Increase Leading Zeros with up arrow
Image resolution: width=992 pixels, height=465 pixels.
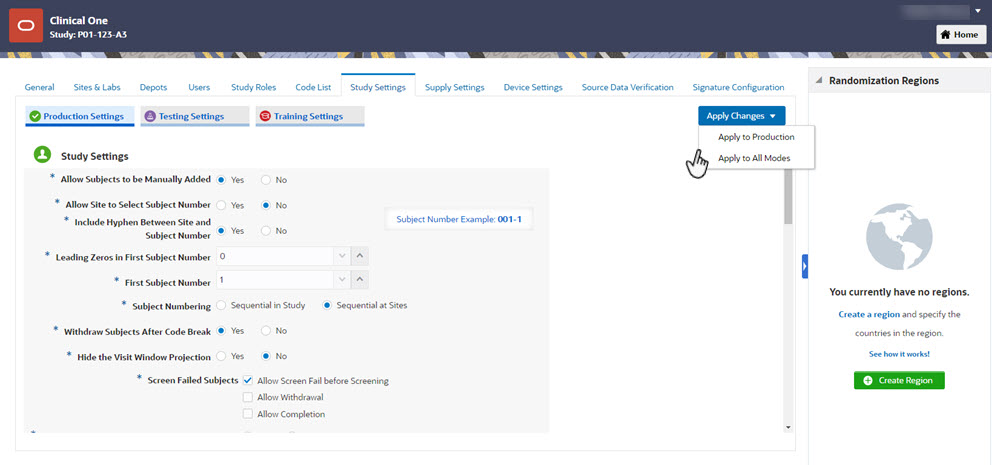(360, 256)
